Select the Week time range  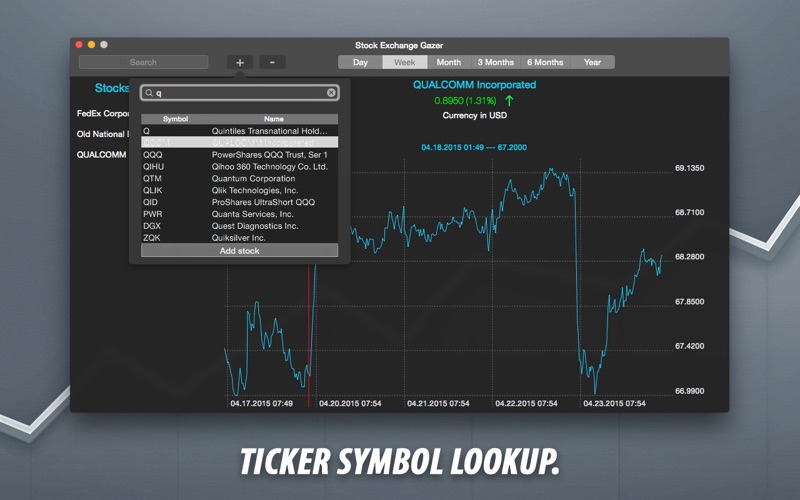point(405,62)
